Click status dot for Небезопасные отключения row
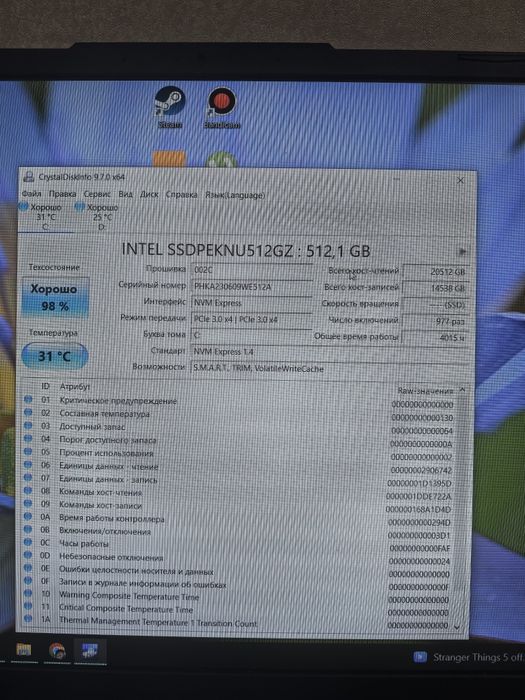Image resolution: width=525 pixels, height=700 pixels. coord(28,555)
